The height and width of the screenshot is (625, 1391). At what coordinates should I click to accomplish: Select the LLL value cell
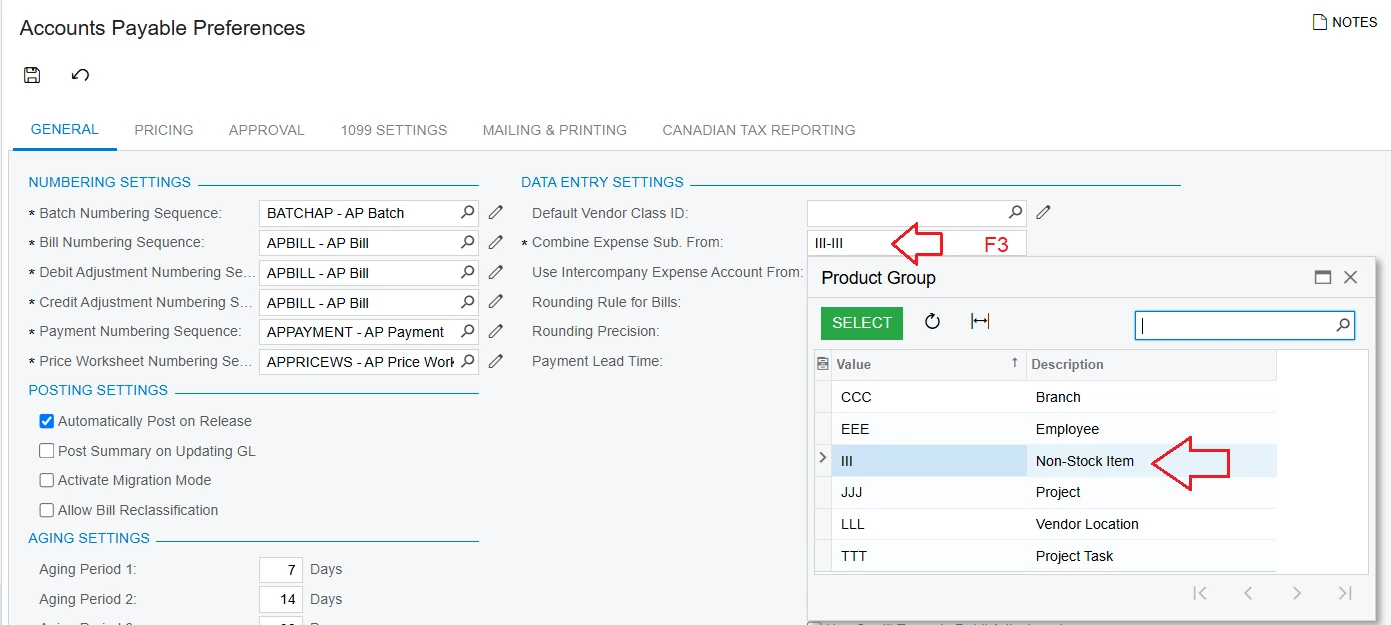point(929,524)
